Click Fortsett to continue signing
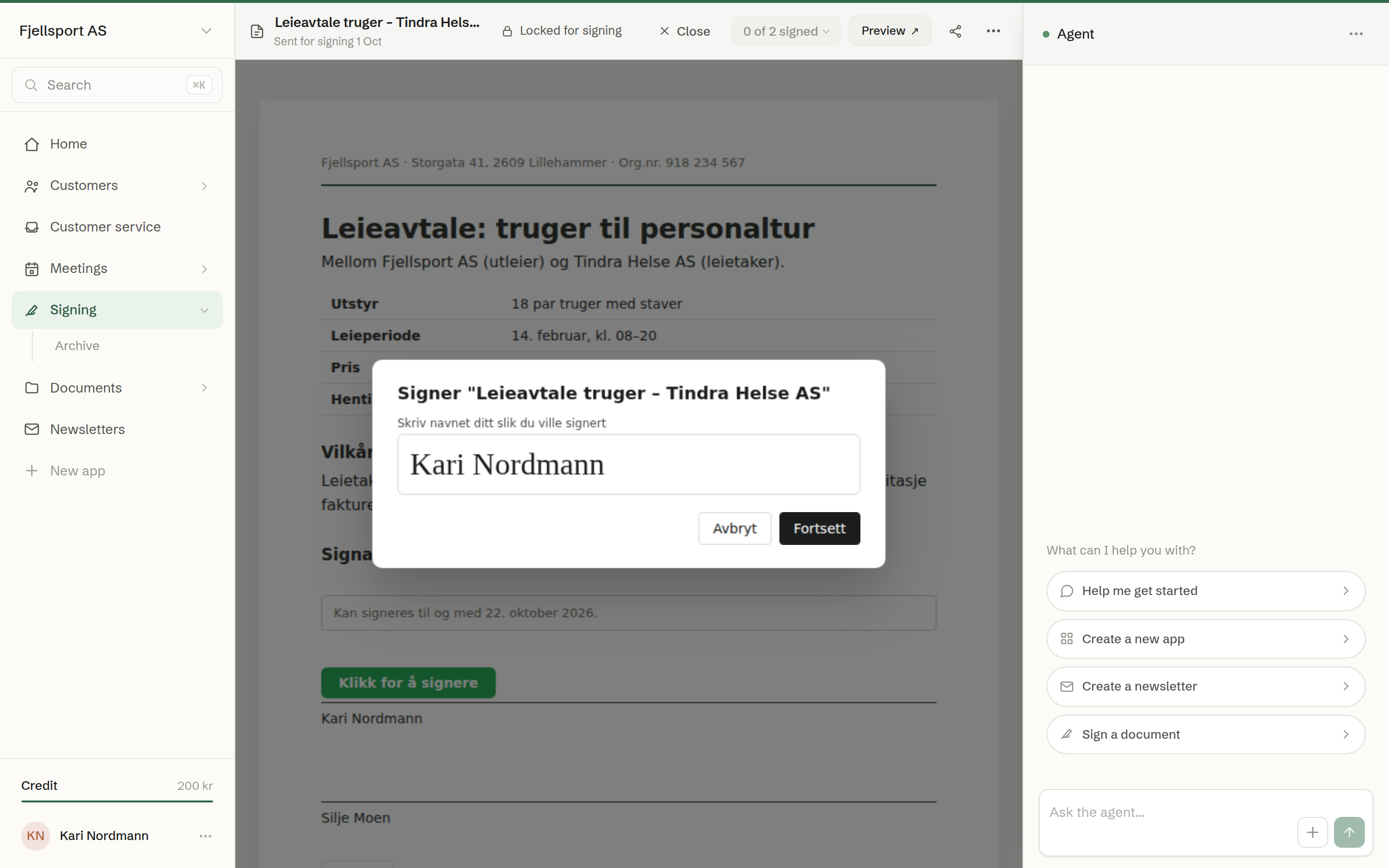This screenshot has height=868, width=1389. tap(819, 528)
